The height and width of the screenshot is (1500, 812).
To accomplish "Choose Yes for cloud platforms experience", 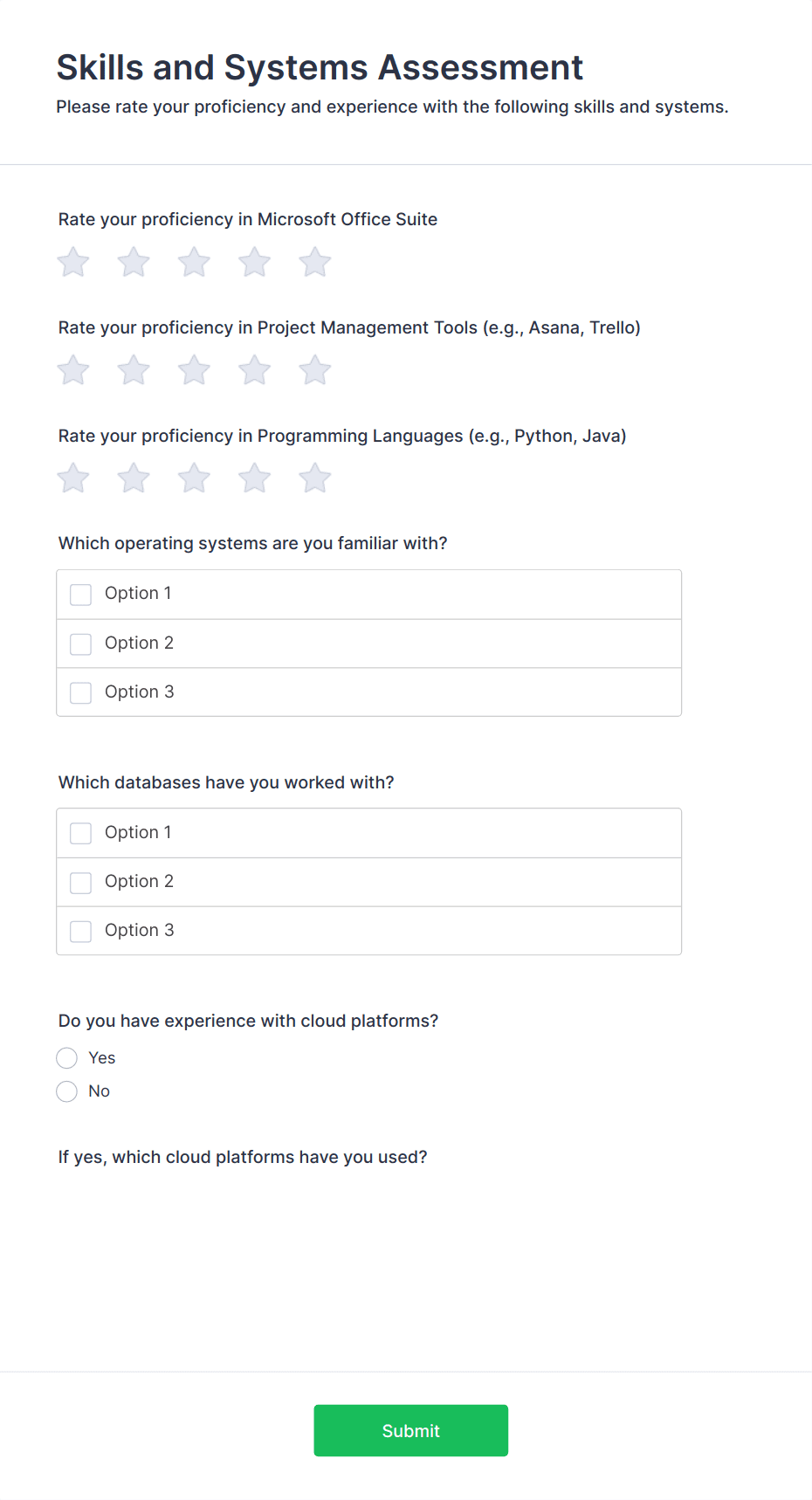I will click(67, 1058).
